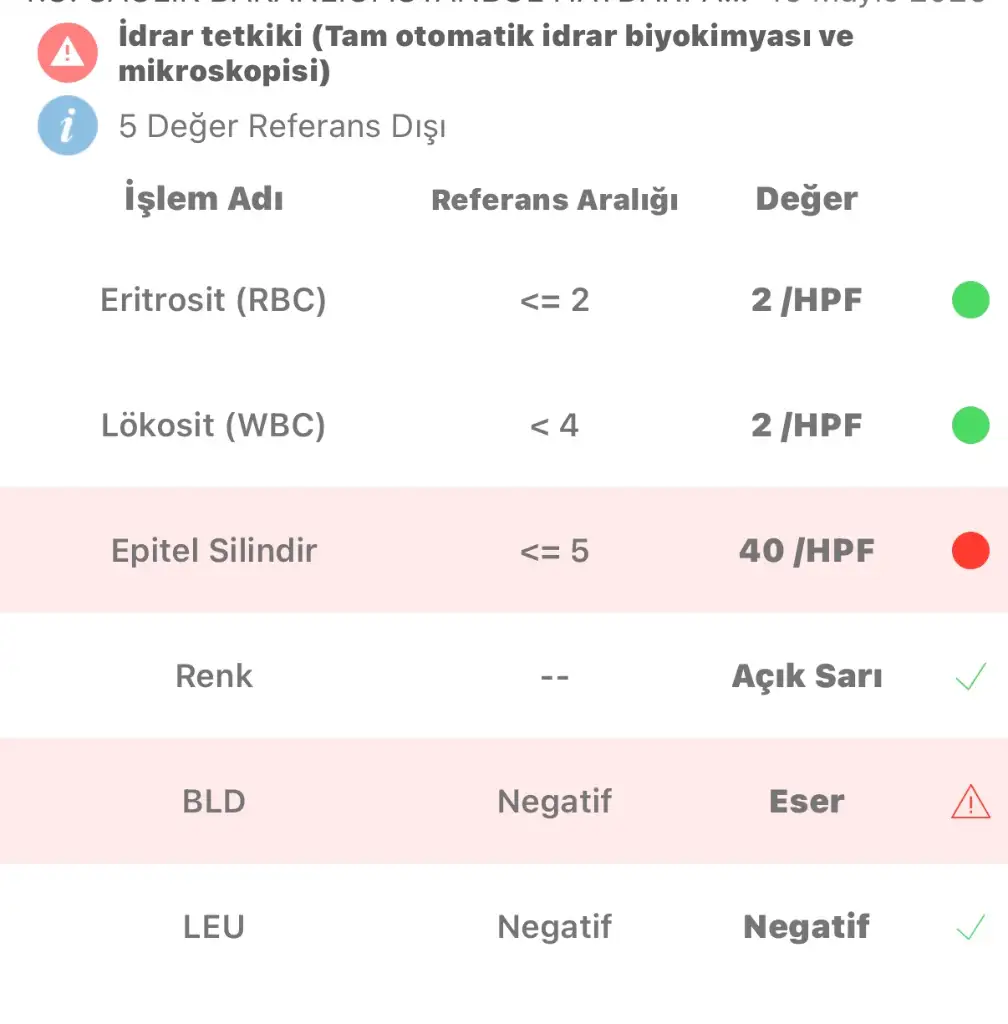Open the İdrar tetkiki test title
The height and width of the screenshot is (1024, 1008).
click(486, 53)
